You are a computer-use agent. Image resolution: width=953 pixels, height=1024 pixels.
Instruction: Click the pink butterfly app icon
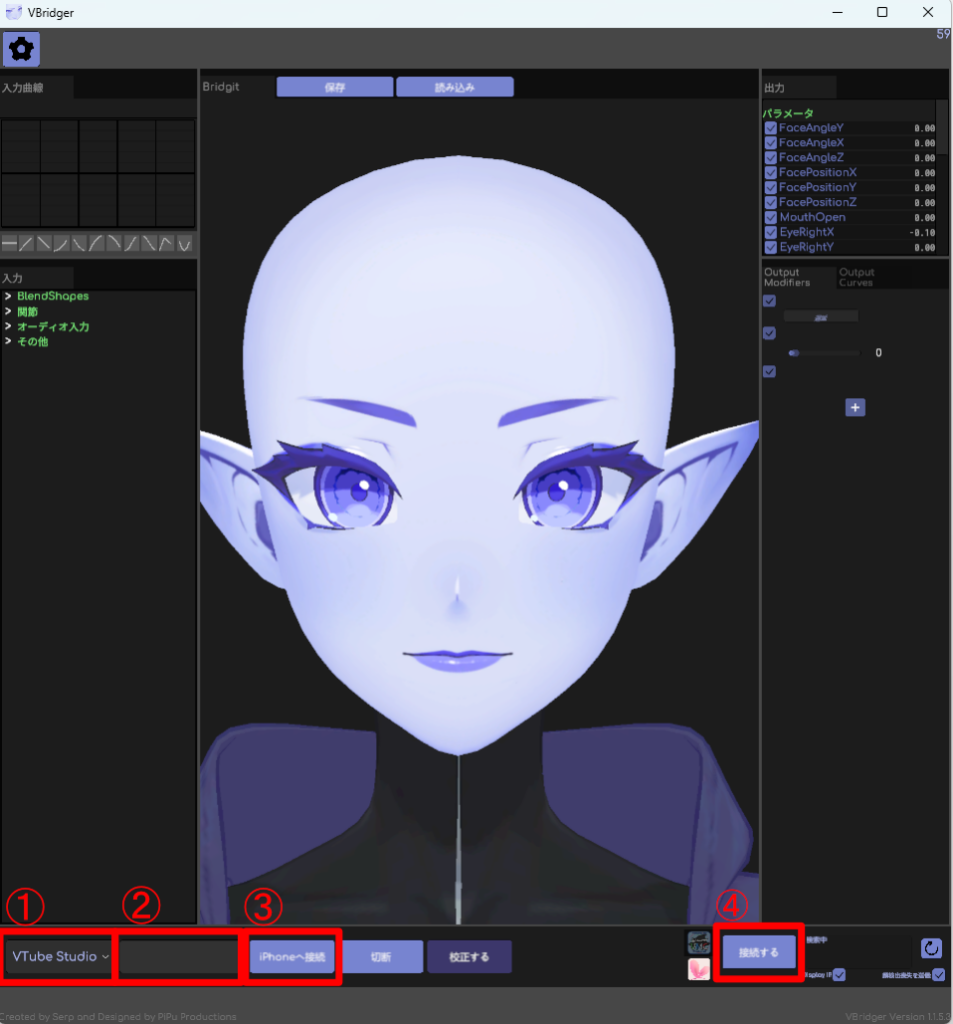pos(698,968)
